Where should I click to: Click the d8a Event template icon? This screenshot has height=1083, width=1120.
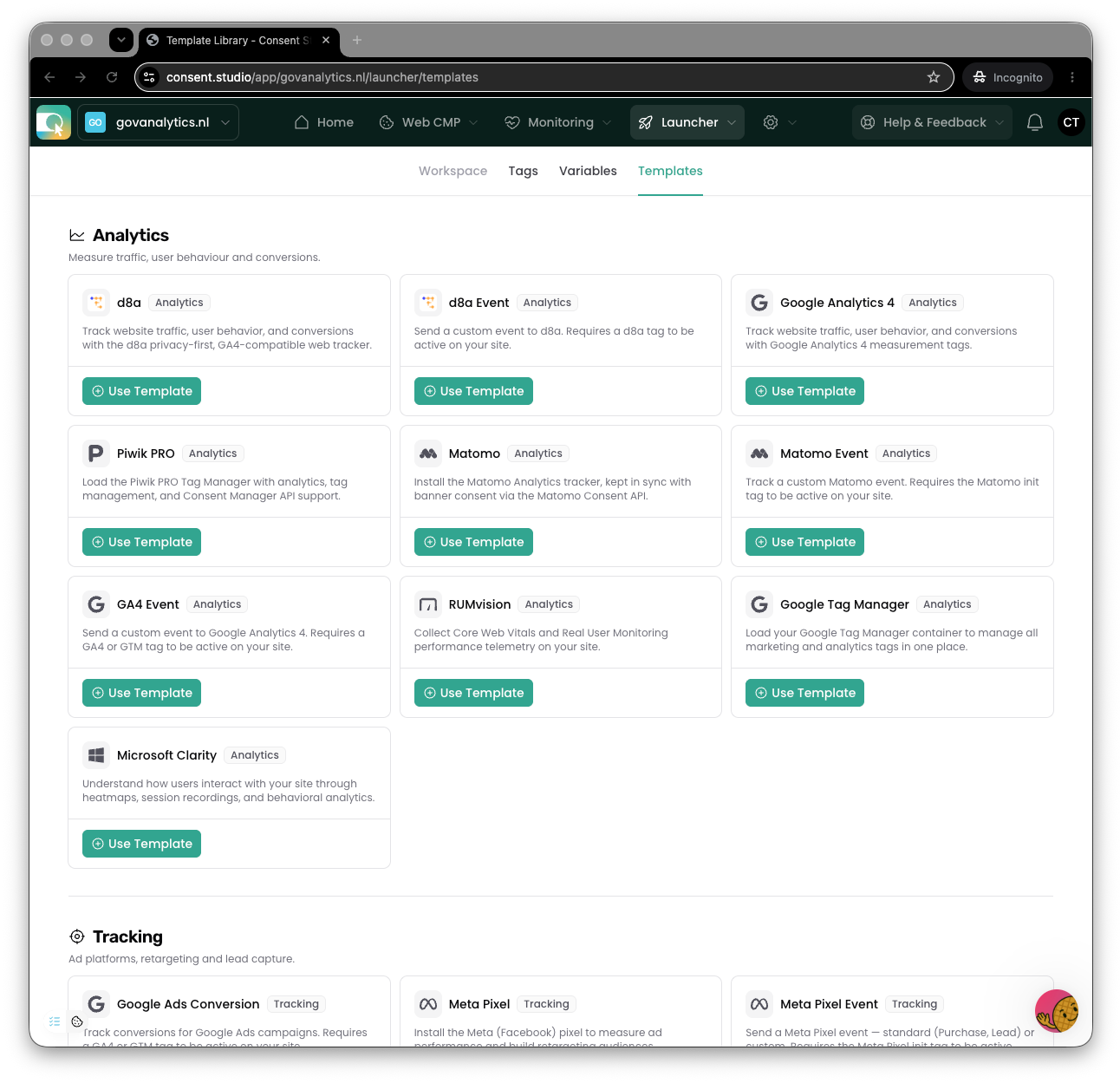tap(428, 303)
